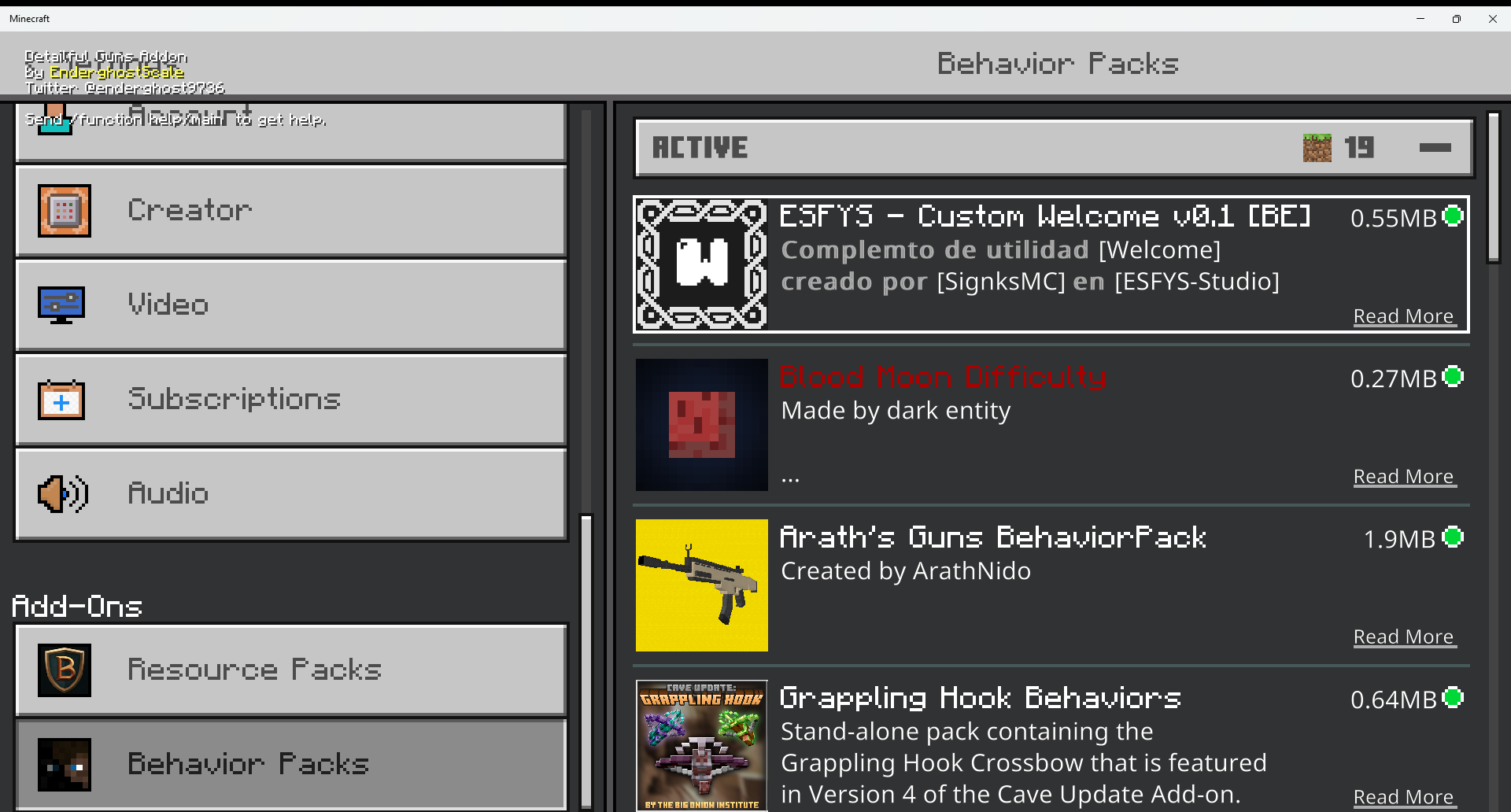1511x812 pixels.
Task: Read more about Grappling Hook Behaviors
Action: [1404, 798]
